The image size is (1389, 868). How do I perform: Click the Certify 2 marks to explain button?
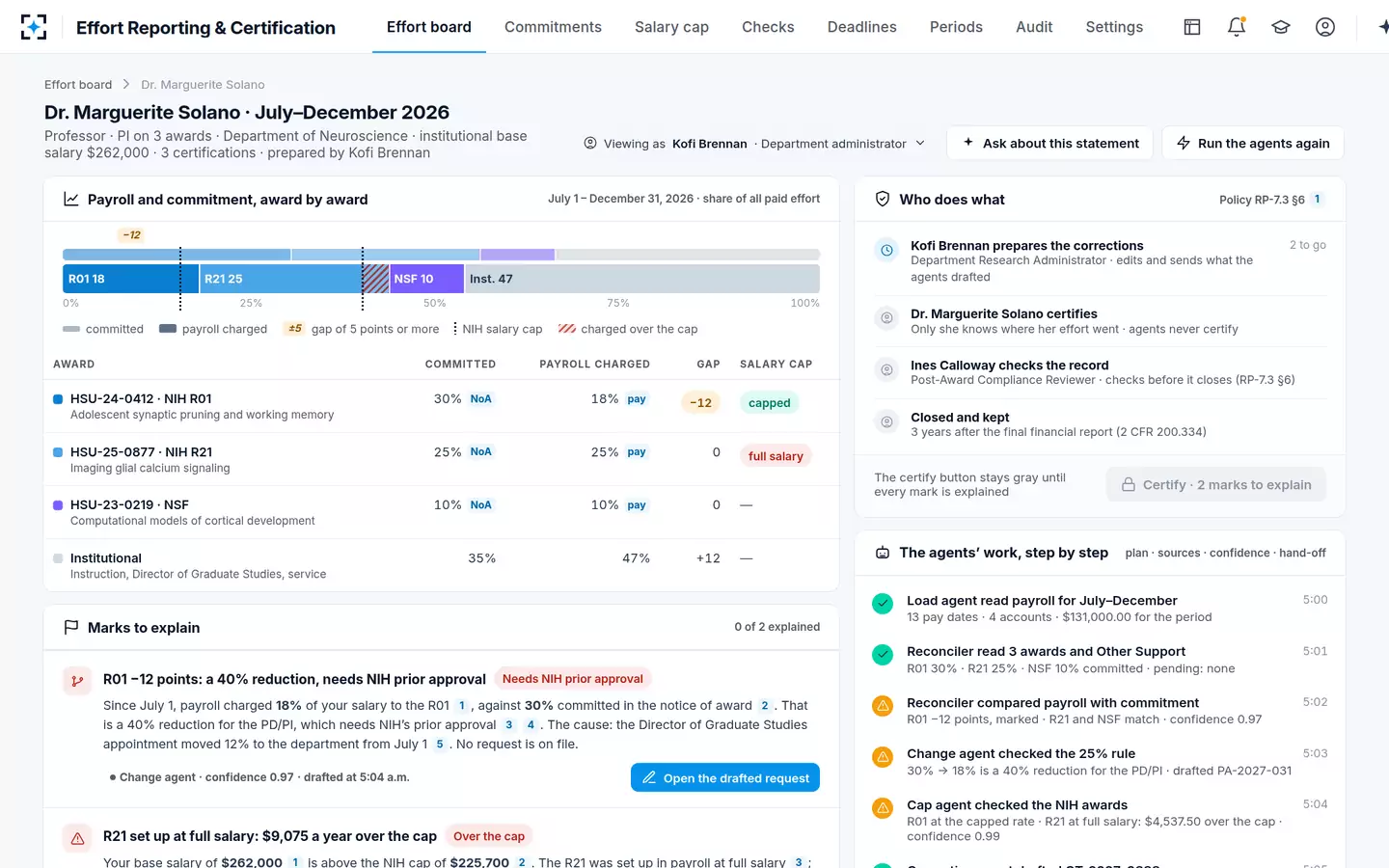point(1216,485)
